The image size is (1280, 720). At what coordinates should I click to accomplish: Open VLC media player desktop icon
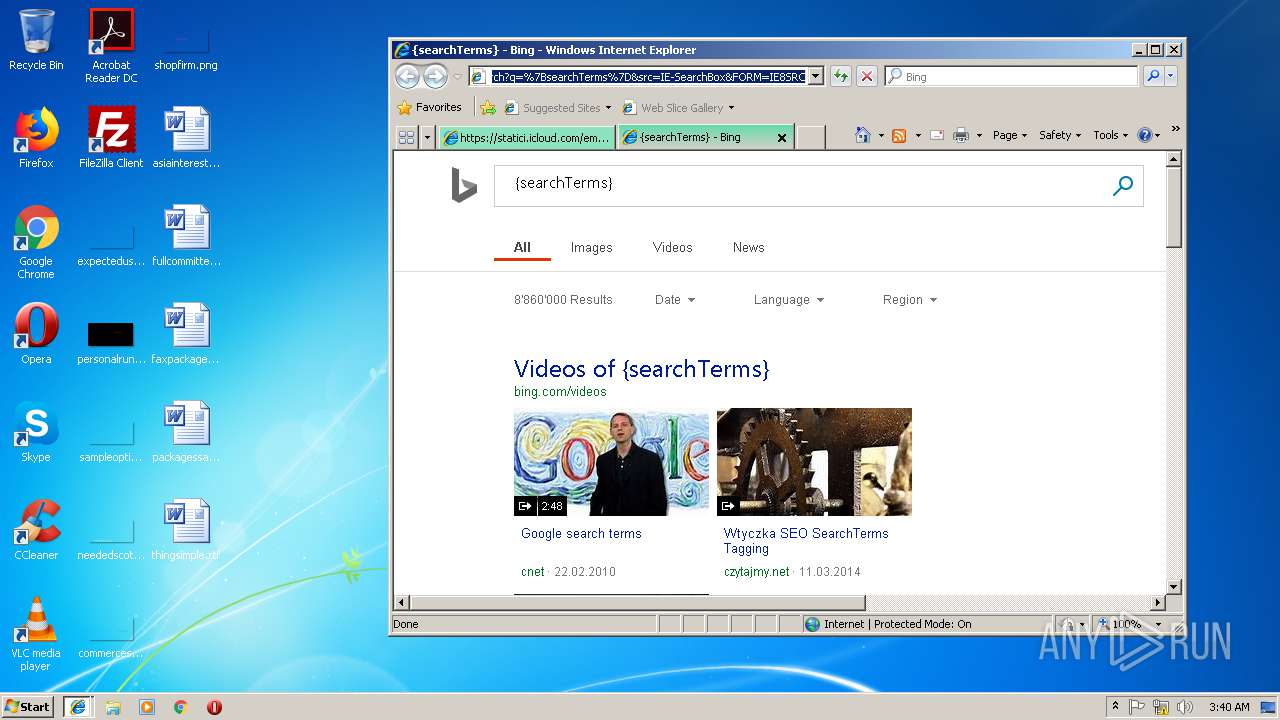coord(36,634)
